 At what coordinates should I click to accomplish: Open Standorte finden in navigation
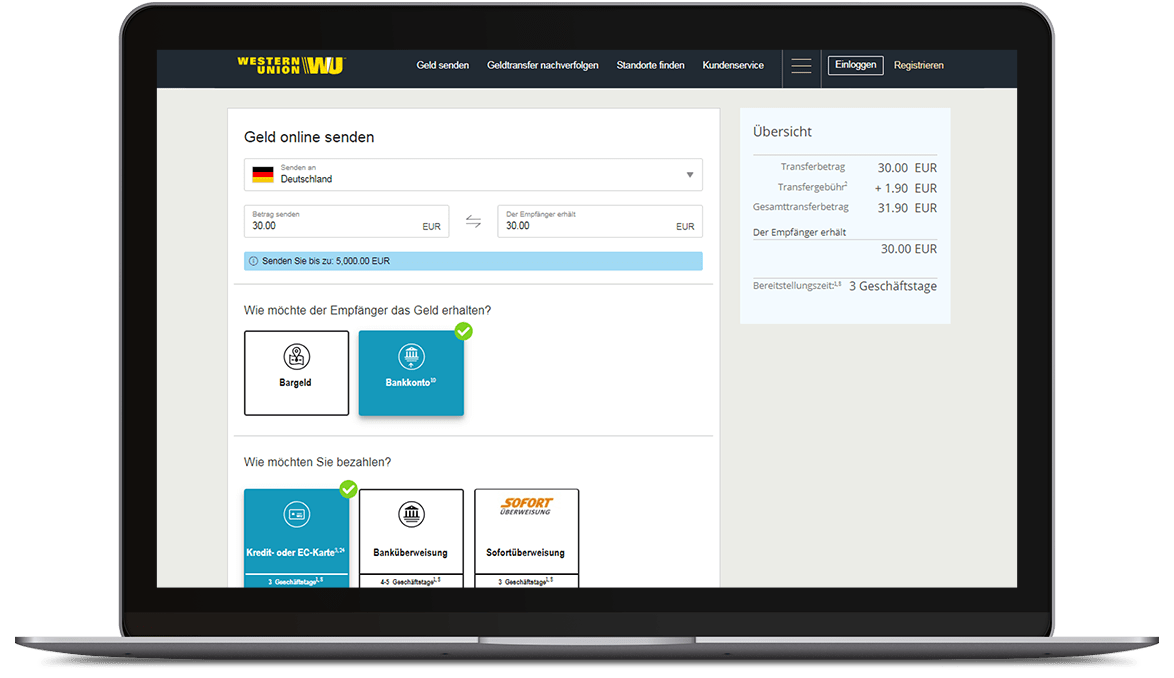[650, 66]
